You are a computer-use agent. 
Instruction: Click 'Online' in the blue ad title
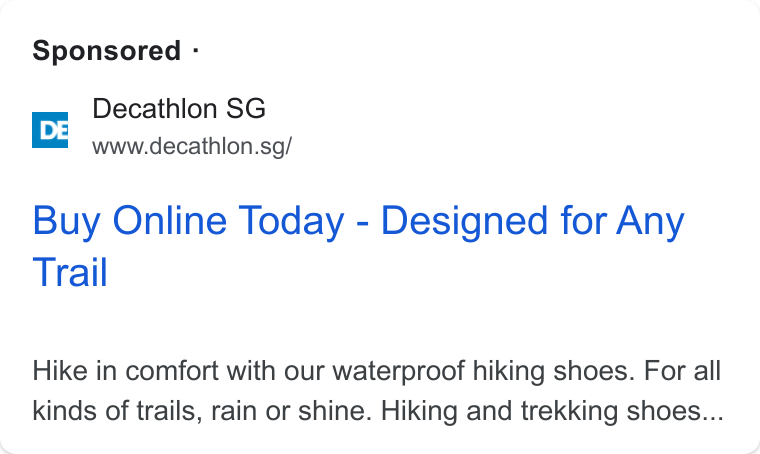(170, 220)
